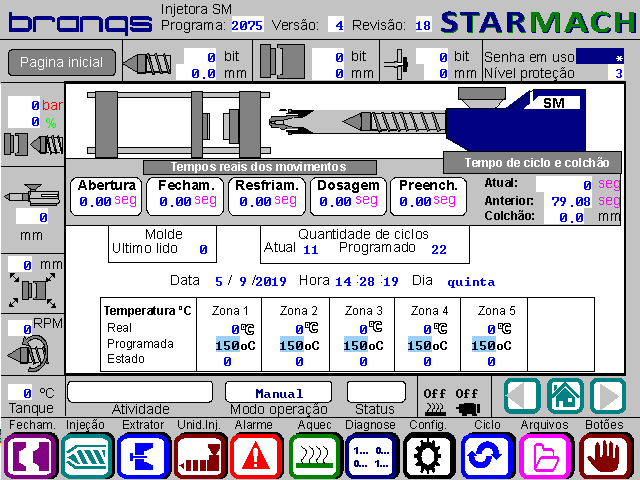The height and width of the screenshot is (480, 640).
Task: Select the Resfriam. time box
Action: (x=267, y=196)
